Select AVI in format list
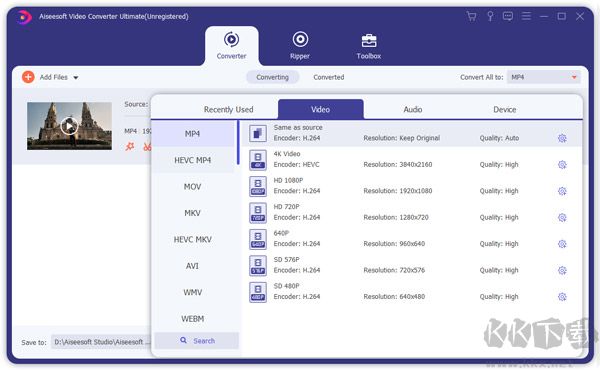 click(x=192, y=266)
